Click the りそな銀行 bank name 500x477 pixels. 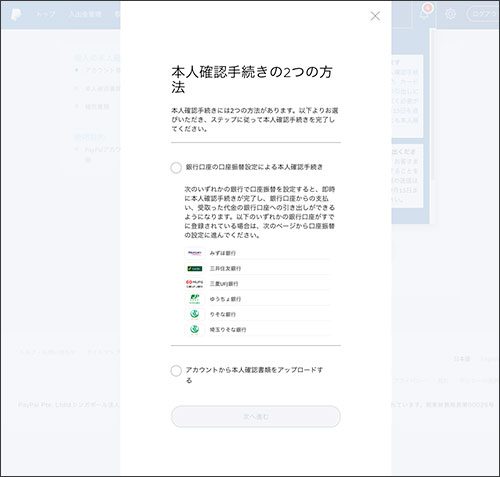[223, 314]
